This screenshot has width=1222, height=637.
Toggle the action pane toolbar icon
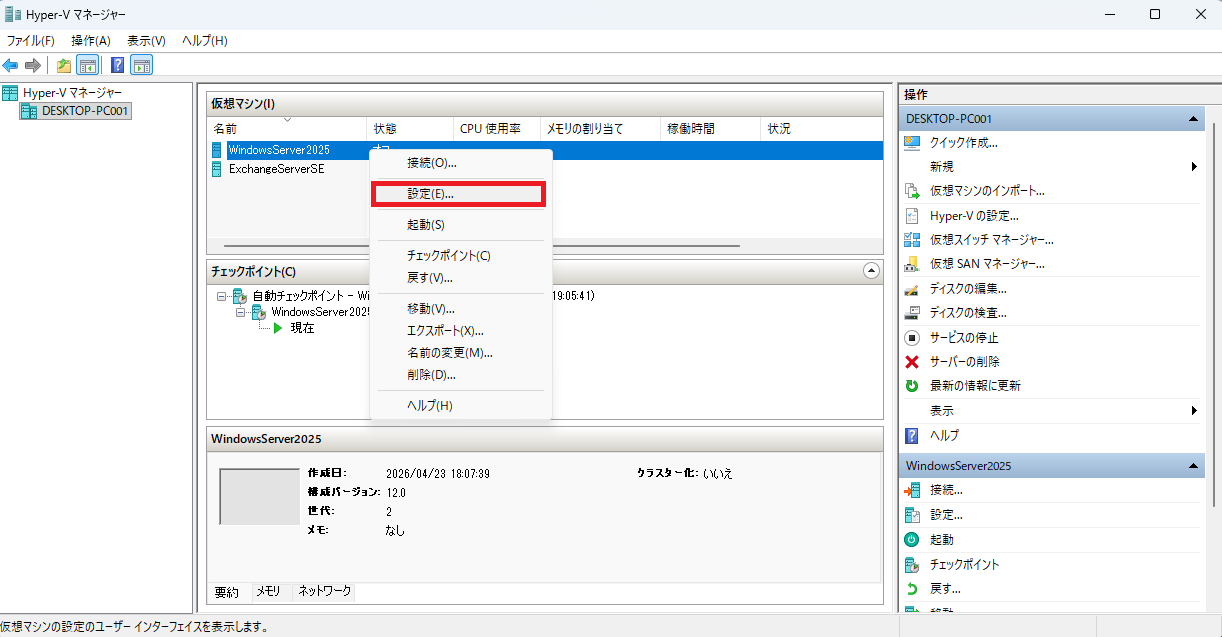tap(142, 65)
